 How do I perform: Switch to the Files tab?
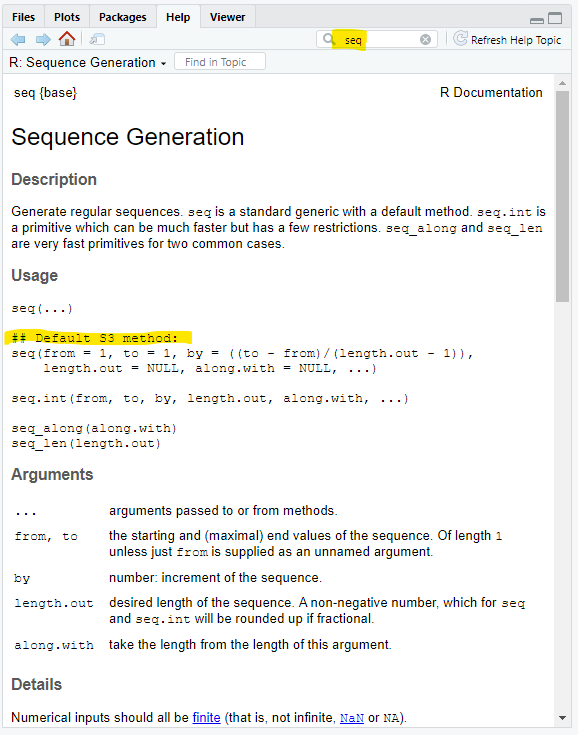tap(23, 17)
